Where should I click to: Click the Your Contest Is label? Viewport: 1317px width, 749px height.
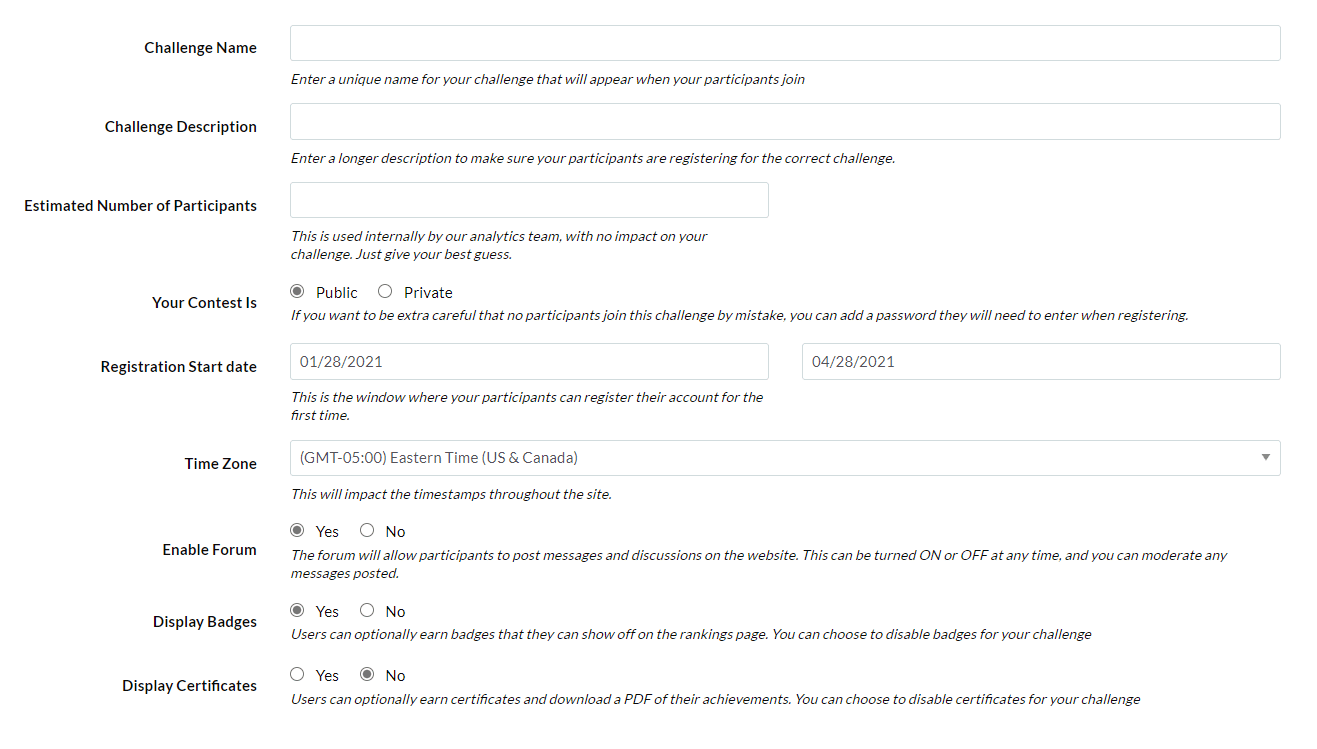point(204,303)
